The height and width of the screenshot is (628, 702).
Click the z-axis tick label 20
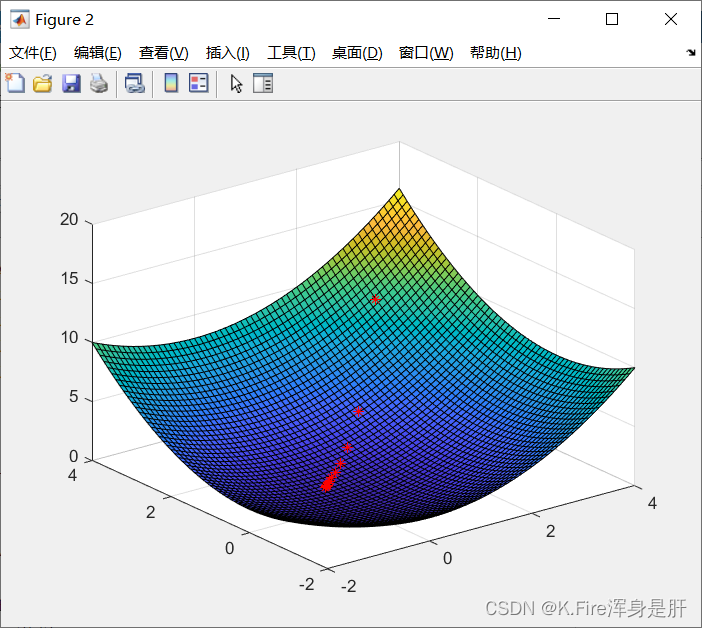pyautogui.click(x=69, y=219)
